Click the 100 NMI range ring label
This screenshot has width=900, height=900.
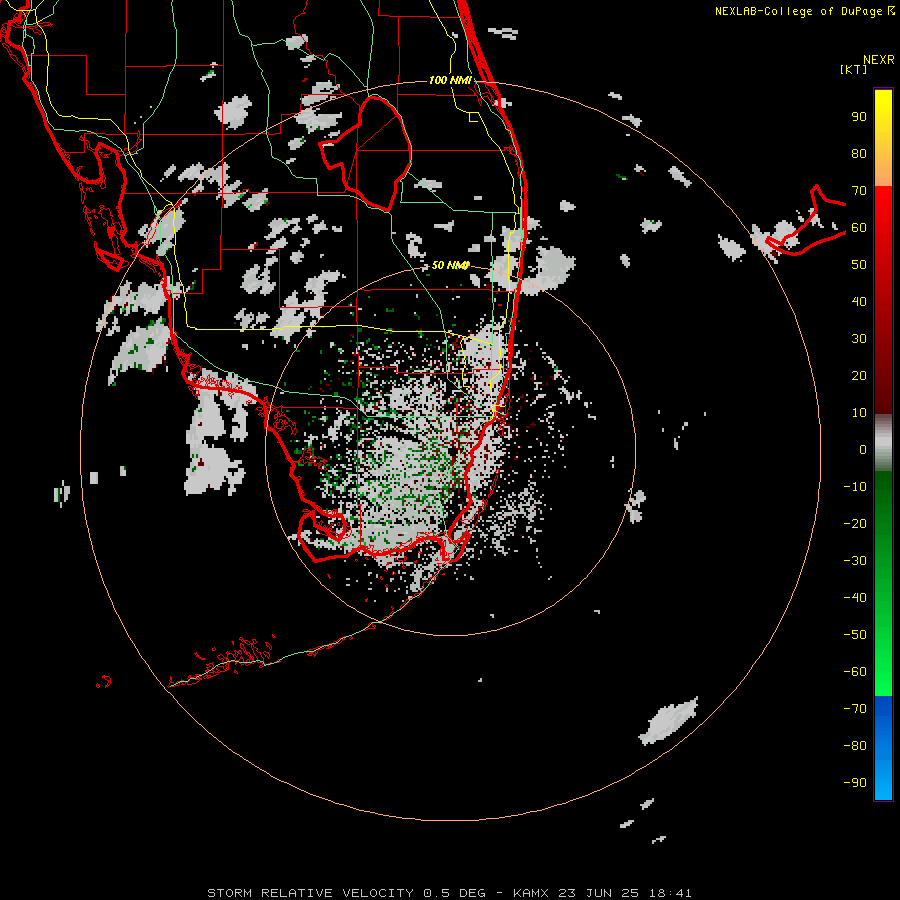[450, 80]
